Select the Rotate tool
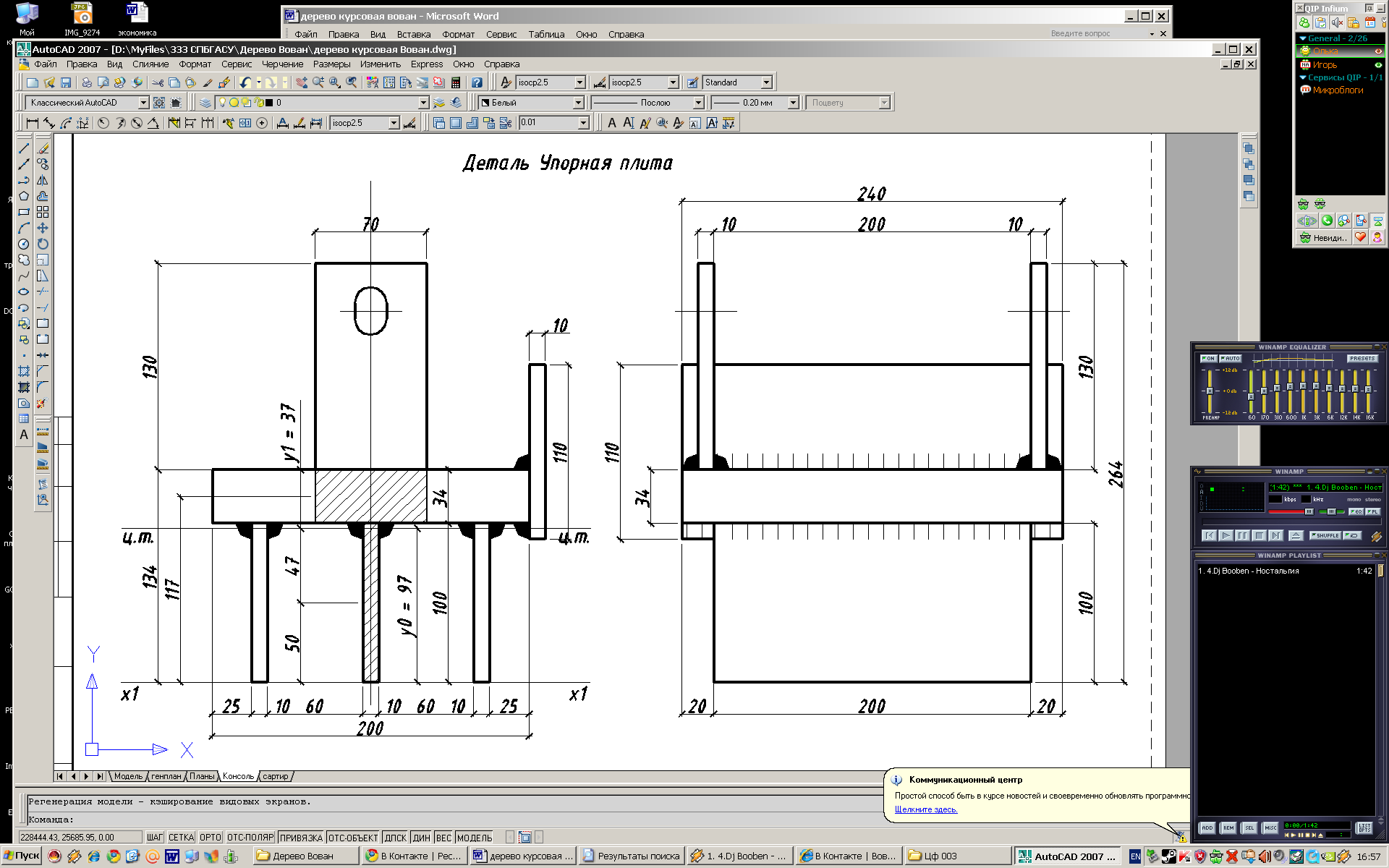Viewport: 1389px width, 868px height. point(43,244)
